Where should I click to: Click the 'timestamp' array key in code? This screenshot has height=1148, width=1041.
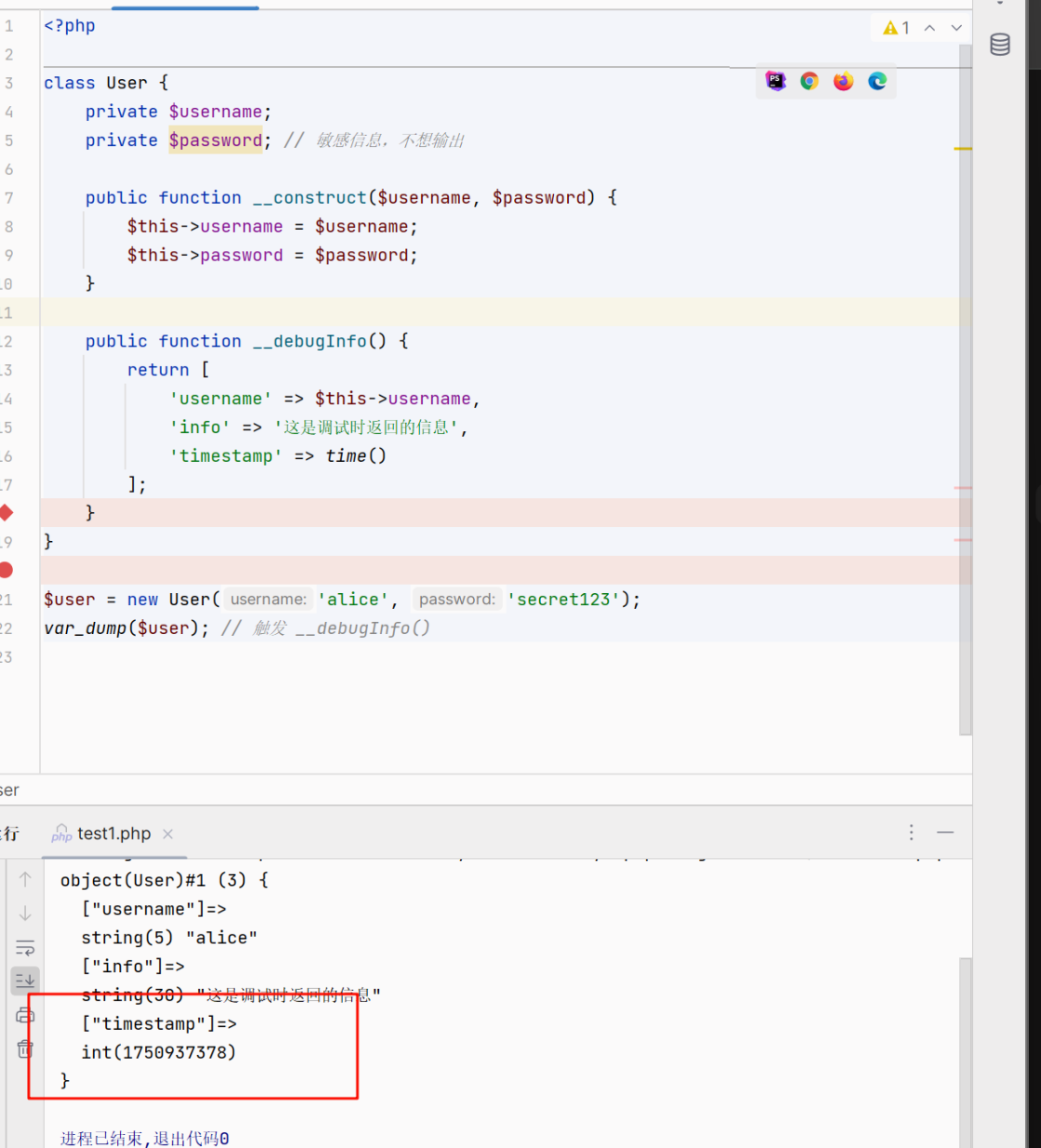pyautogui.click(x=226, y=455)
